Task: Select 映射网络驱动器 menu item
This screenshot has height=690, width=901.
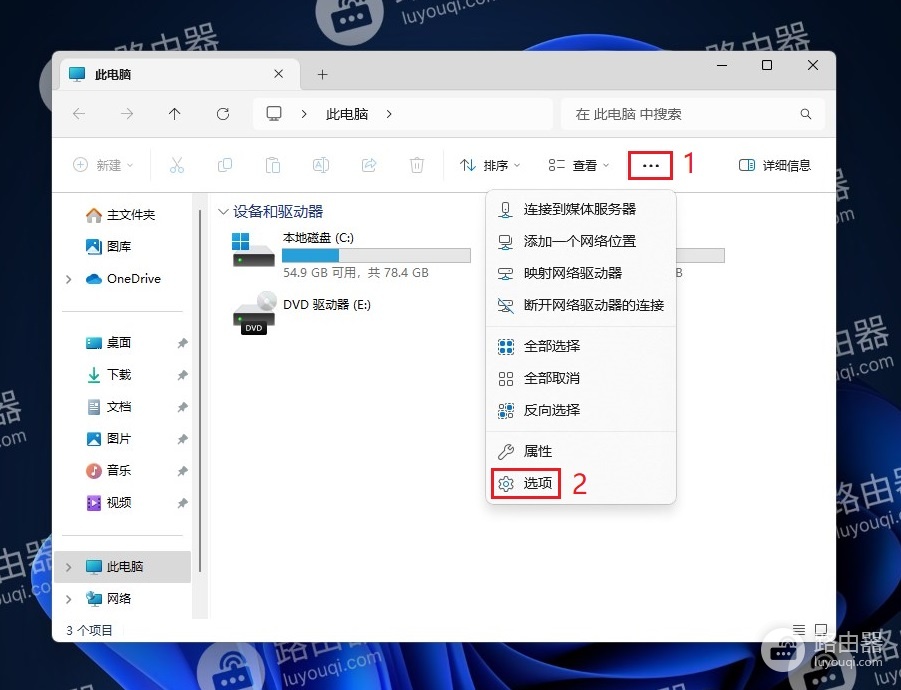Action: pos(580,273)
